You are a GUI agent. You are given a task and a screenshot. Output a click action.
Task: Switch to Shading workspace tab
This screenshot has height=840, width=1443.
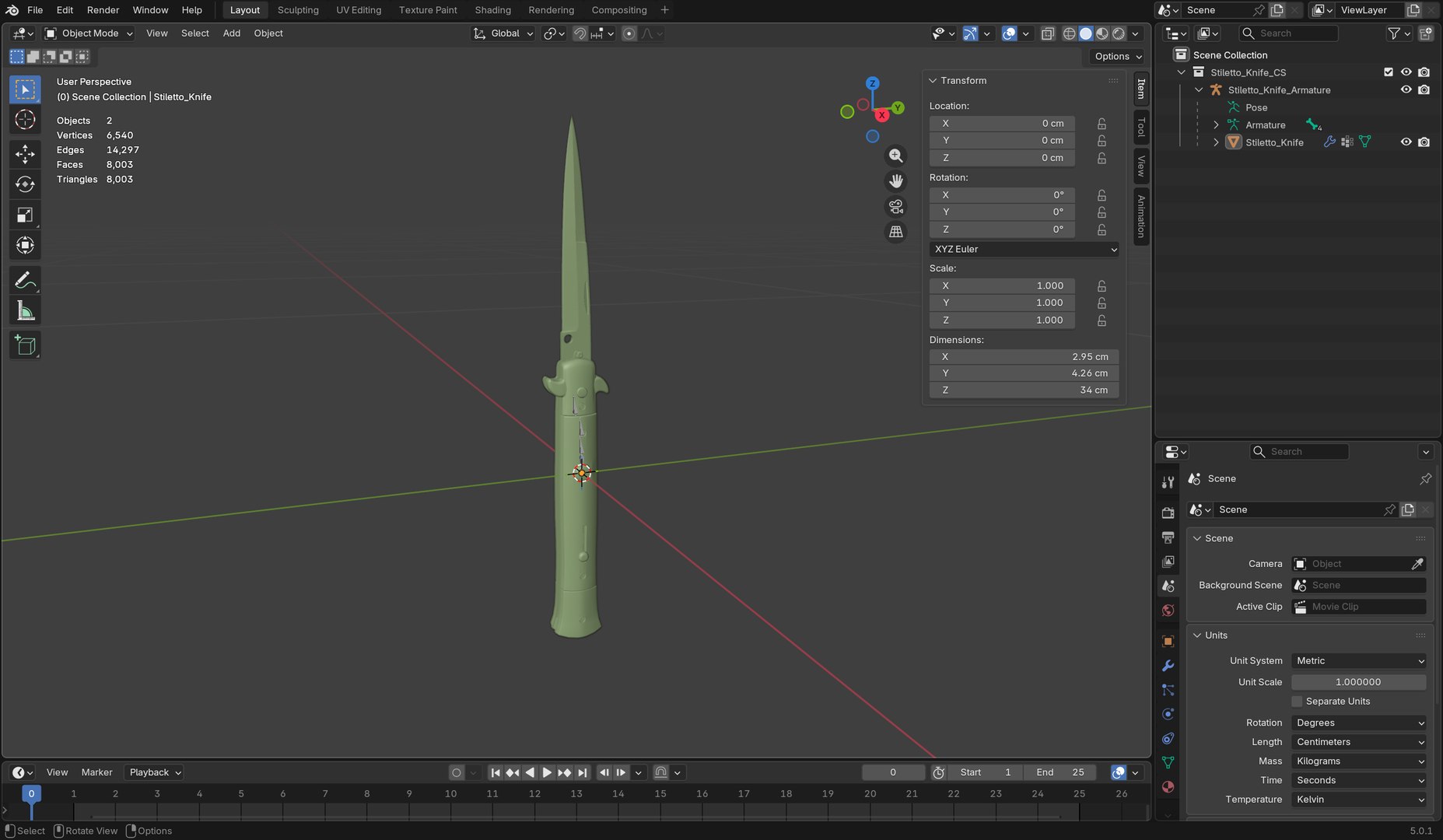coord(493,10)
